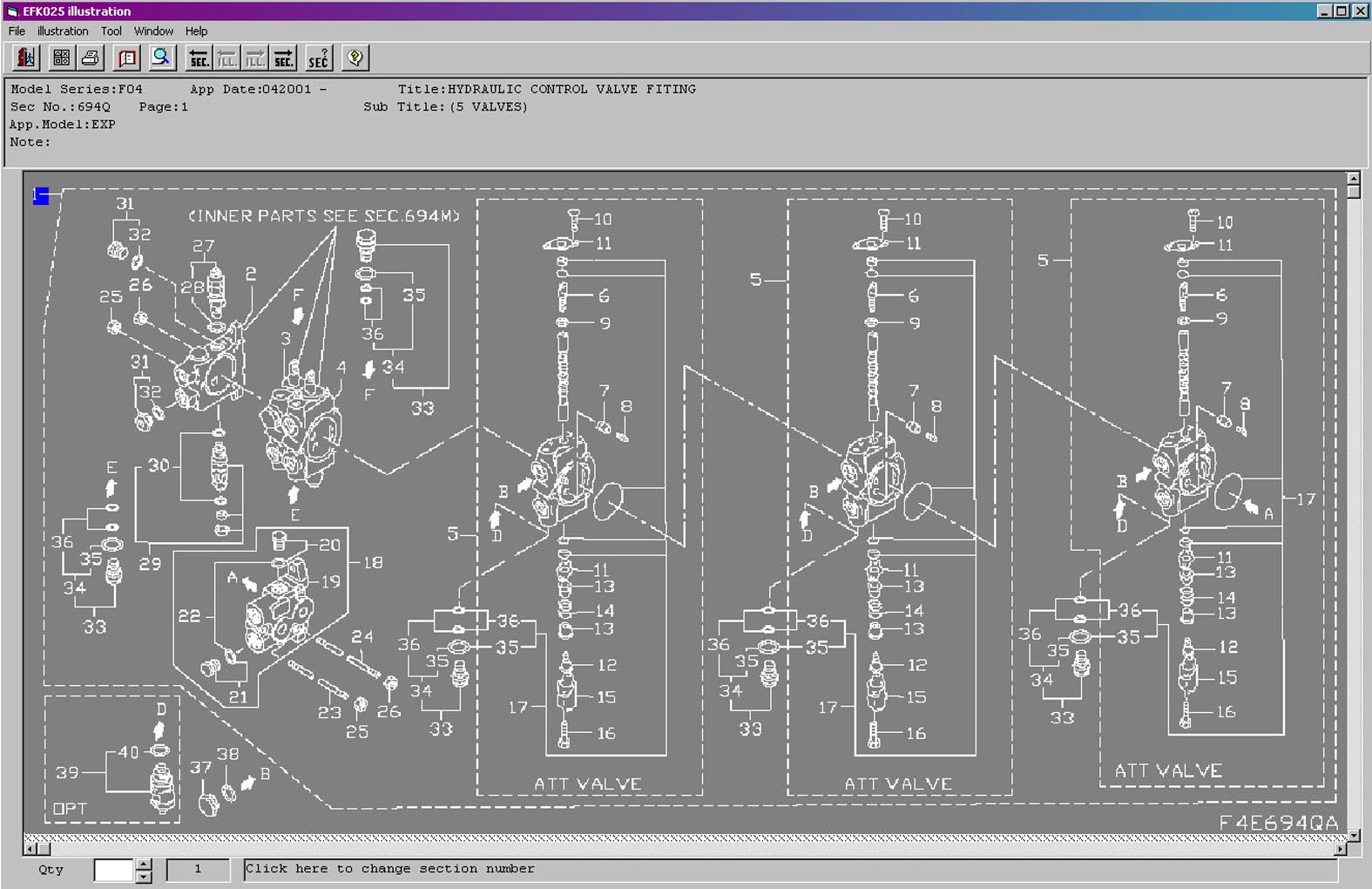Expand the Window menu
1372x889 pixels.
coord(153,31)
